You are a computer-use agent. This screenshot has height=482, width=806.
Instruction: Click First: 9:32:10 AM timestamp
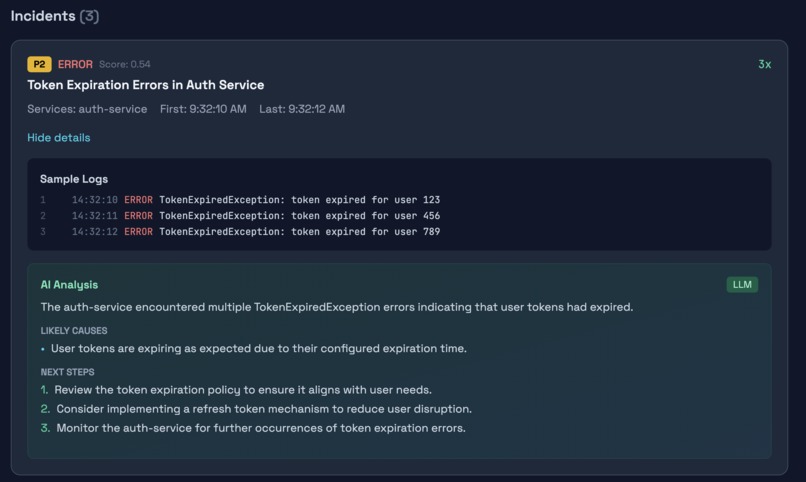point(203,109)
